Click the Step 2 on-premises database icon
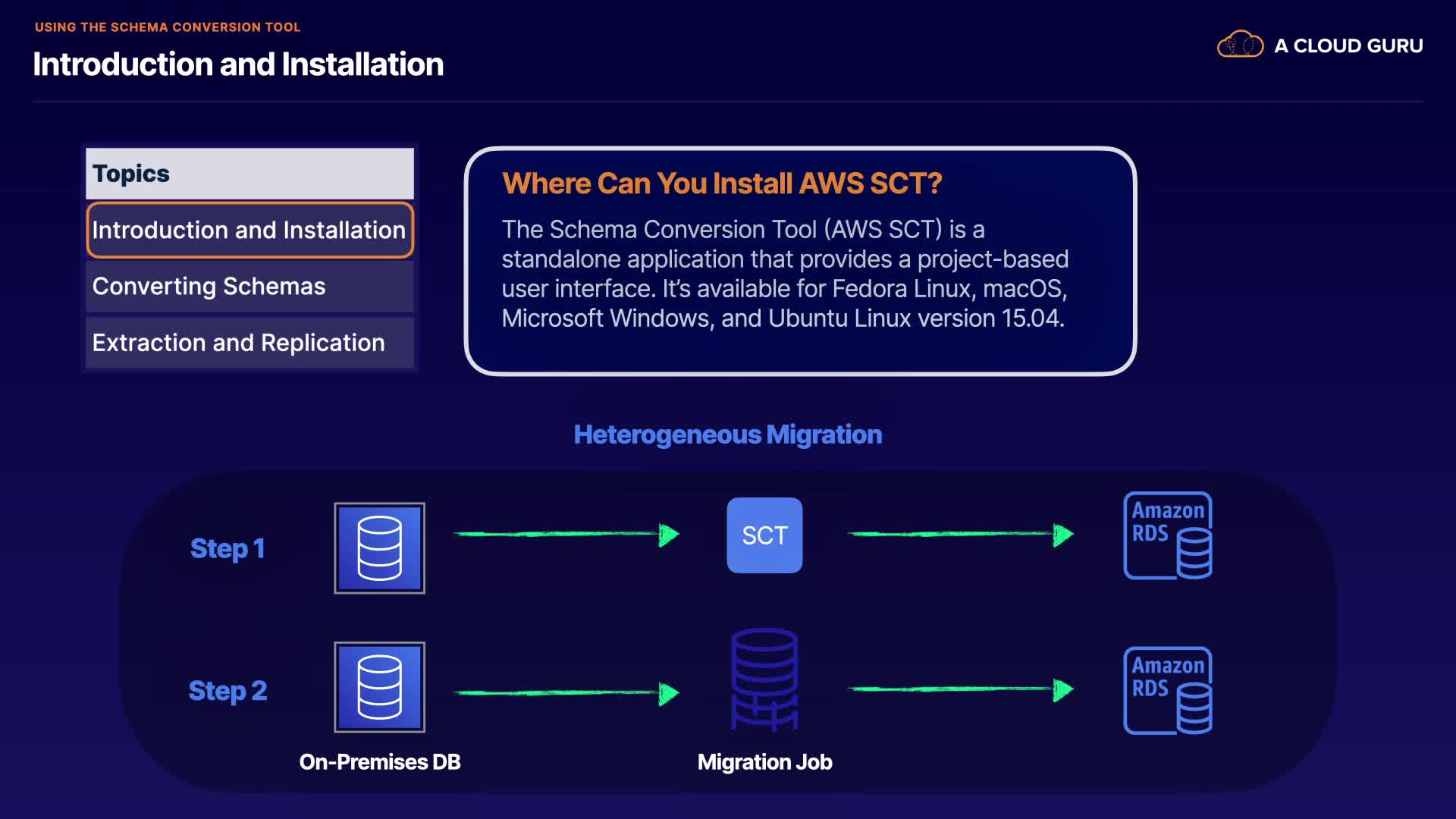 point(379,687)
